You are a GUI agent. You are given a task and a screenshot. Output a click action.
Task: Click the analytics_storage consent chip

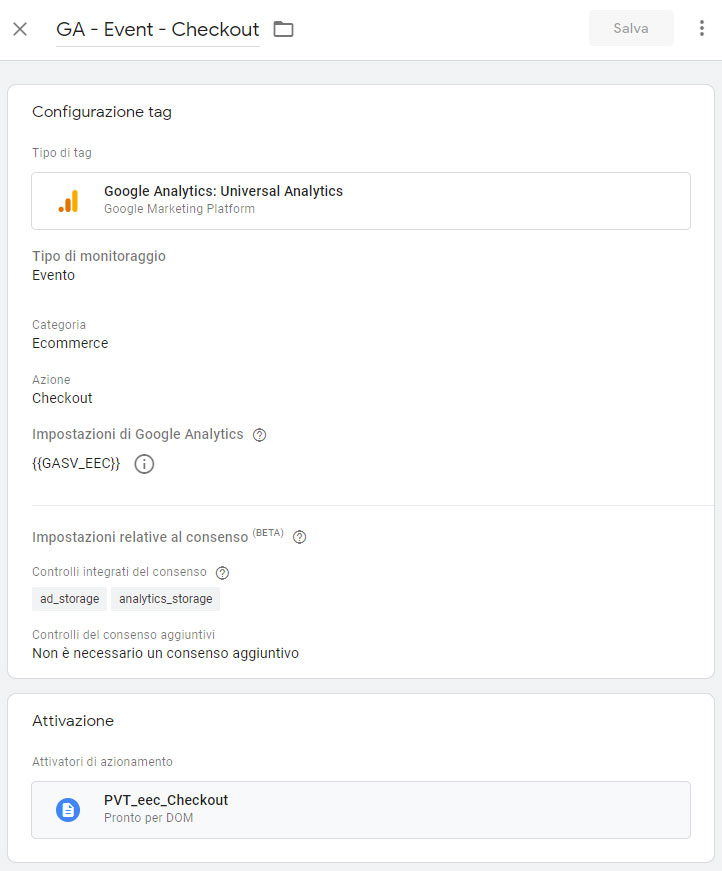tap(166, 599)
